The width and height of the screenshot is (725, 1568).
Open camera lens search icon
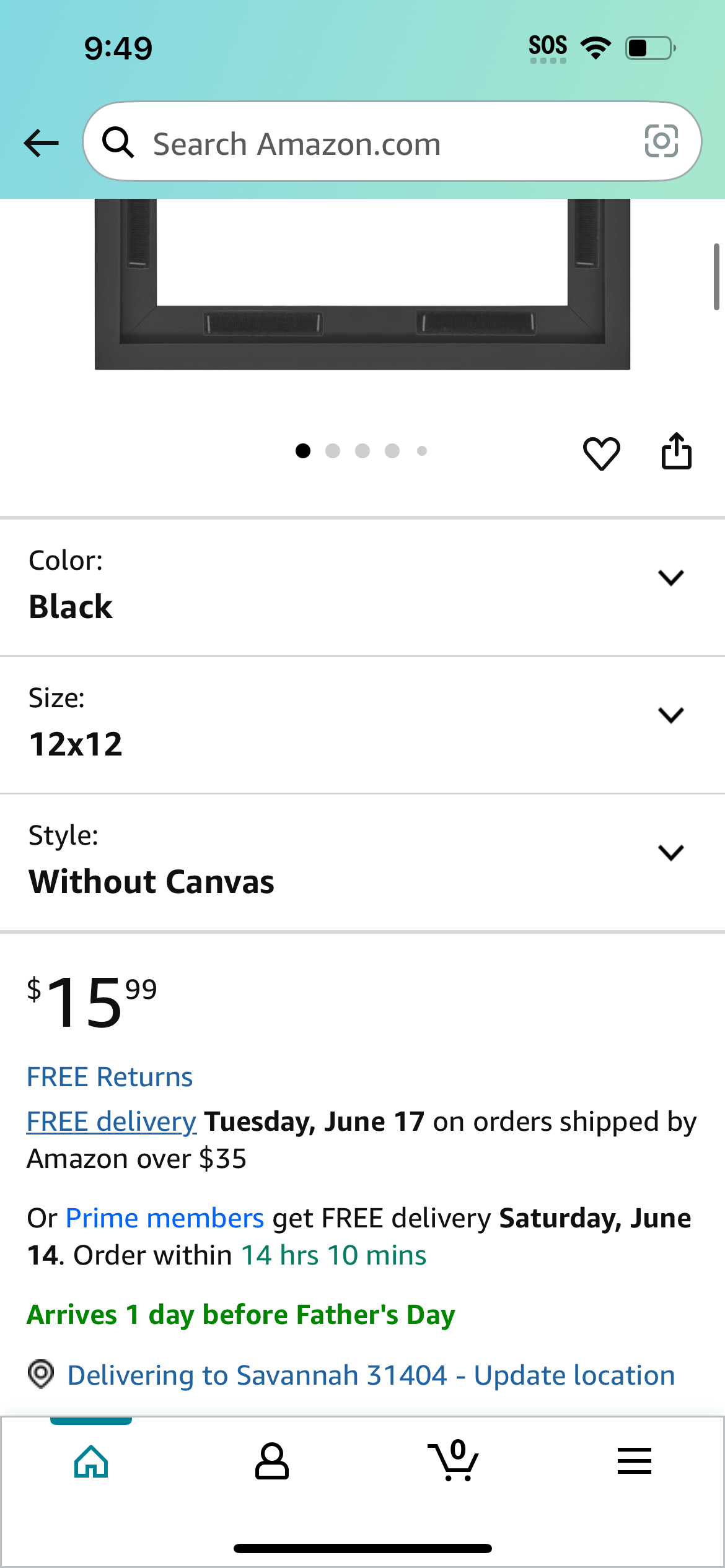click(x=661, y=142)
